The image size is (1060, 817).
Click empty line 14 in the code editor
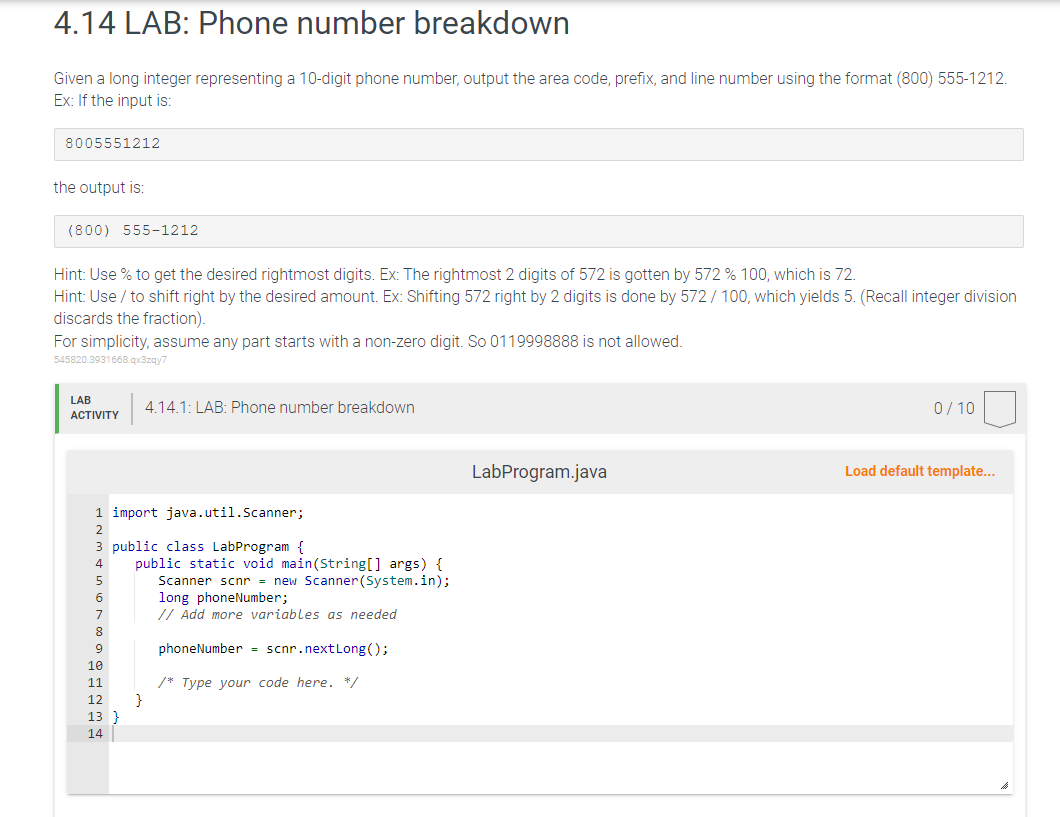pyautogui.click(x=200, y=733)
